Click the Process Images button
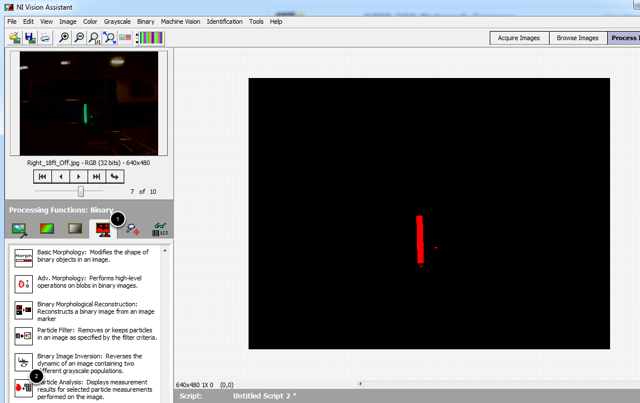This screenshot has height=403, width=640. [x=624, y=38]
